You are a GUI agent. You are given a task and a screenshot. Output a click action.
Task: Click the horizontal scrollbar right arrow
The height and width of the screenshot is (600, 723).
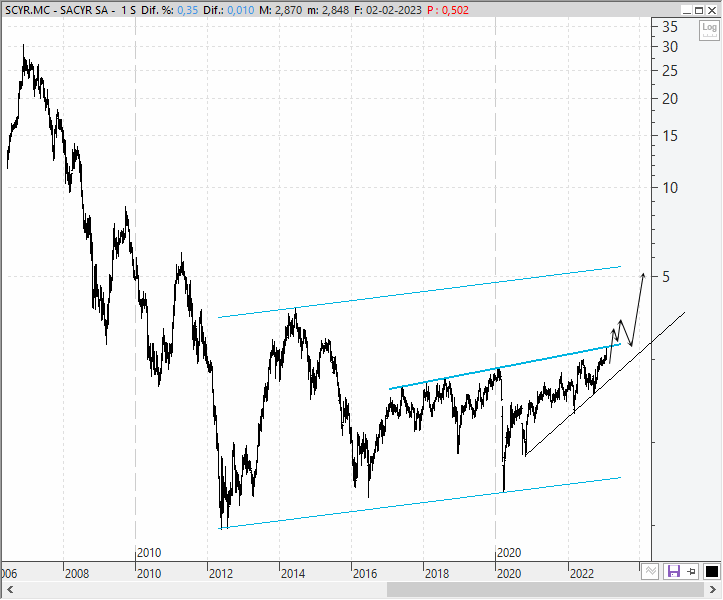(713, 589)
